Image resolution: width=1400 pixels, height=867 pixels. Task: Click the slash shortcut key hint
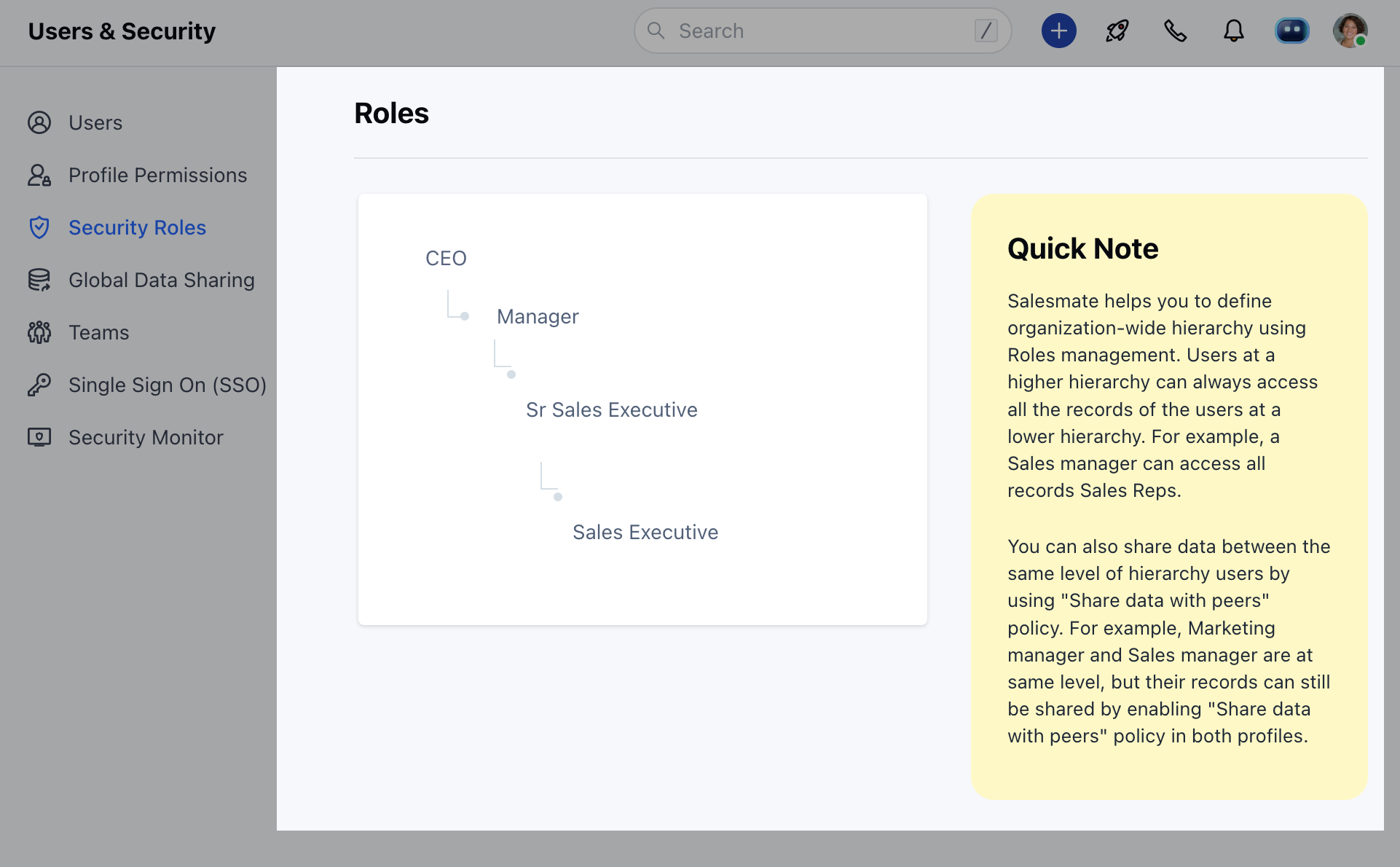[x=986, y=31]
